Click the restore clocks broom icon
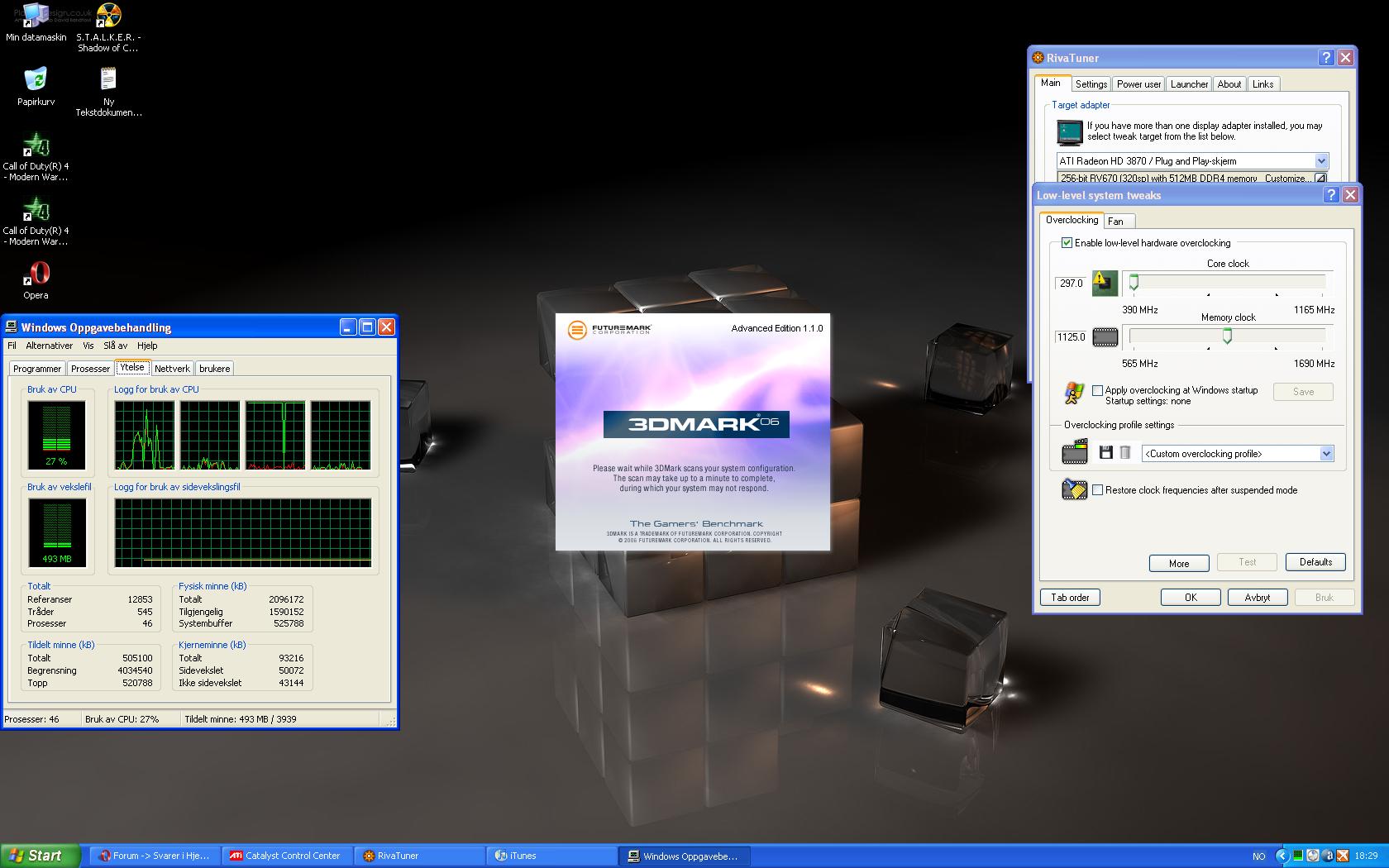This screenshot has width=1389, height=868. pos(1074,489)
